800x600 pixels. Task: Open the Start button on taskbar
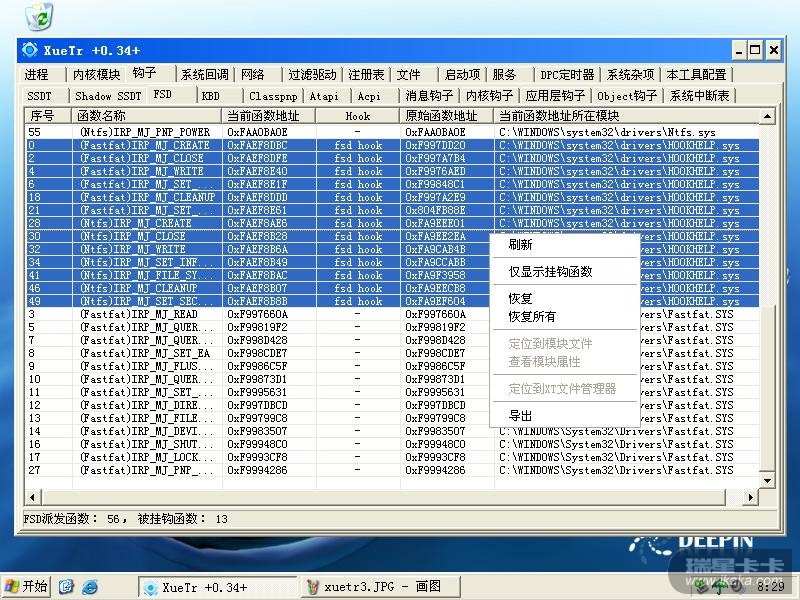[26, 586]
